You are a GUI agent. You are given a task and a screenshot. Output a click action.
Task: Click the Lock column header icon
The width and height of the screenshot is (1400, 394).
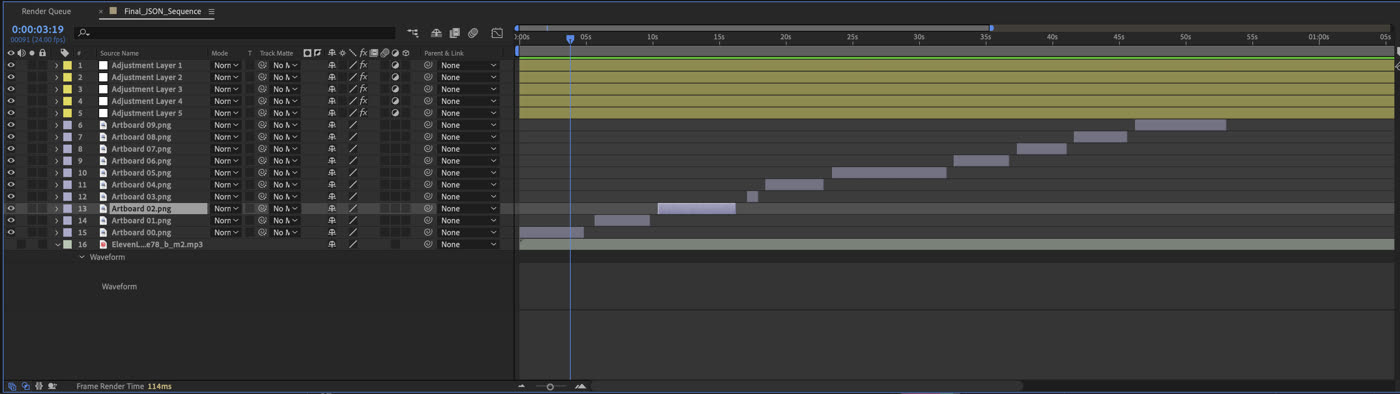(42, 53)
